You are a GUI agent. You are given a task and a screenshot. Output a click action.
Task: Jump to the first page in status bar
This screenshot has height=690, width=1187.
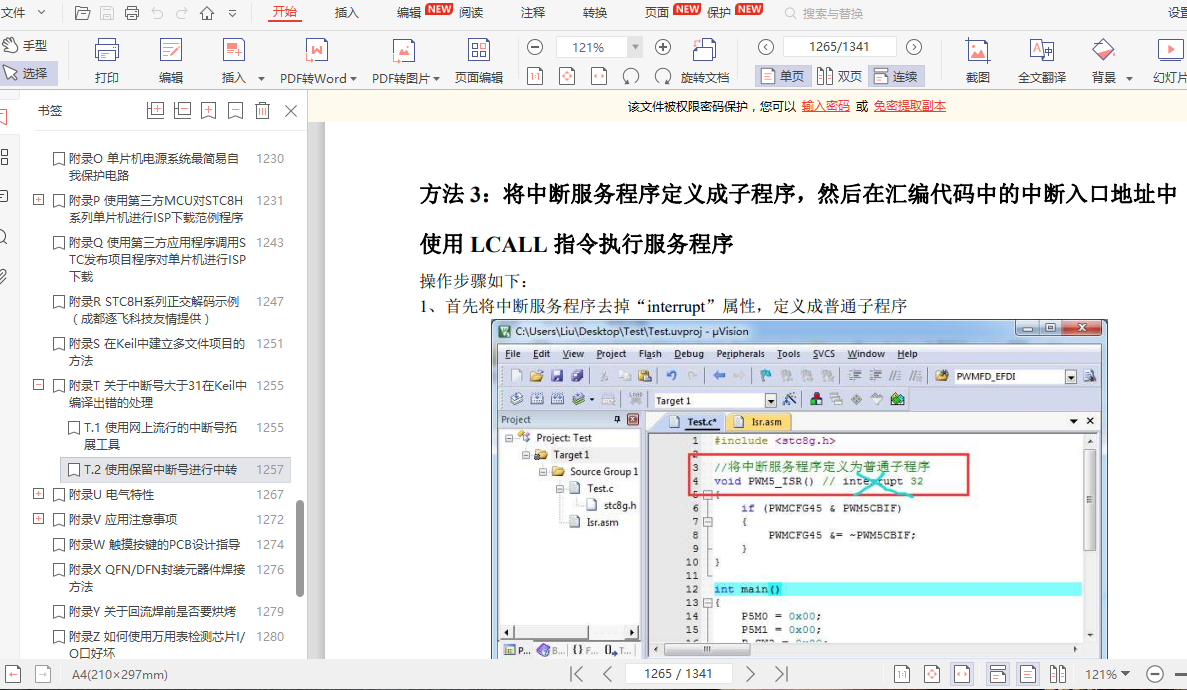point(577,673)
